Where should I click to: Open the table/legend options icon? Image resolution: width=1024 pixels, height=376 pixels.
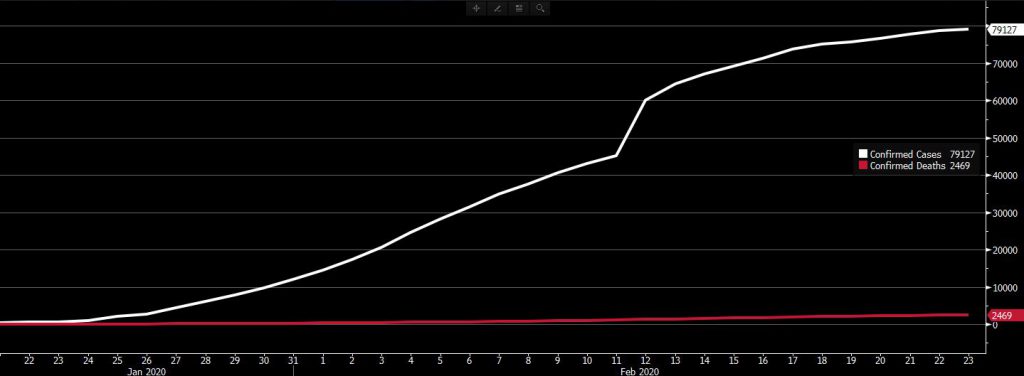pos(519,8)
